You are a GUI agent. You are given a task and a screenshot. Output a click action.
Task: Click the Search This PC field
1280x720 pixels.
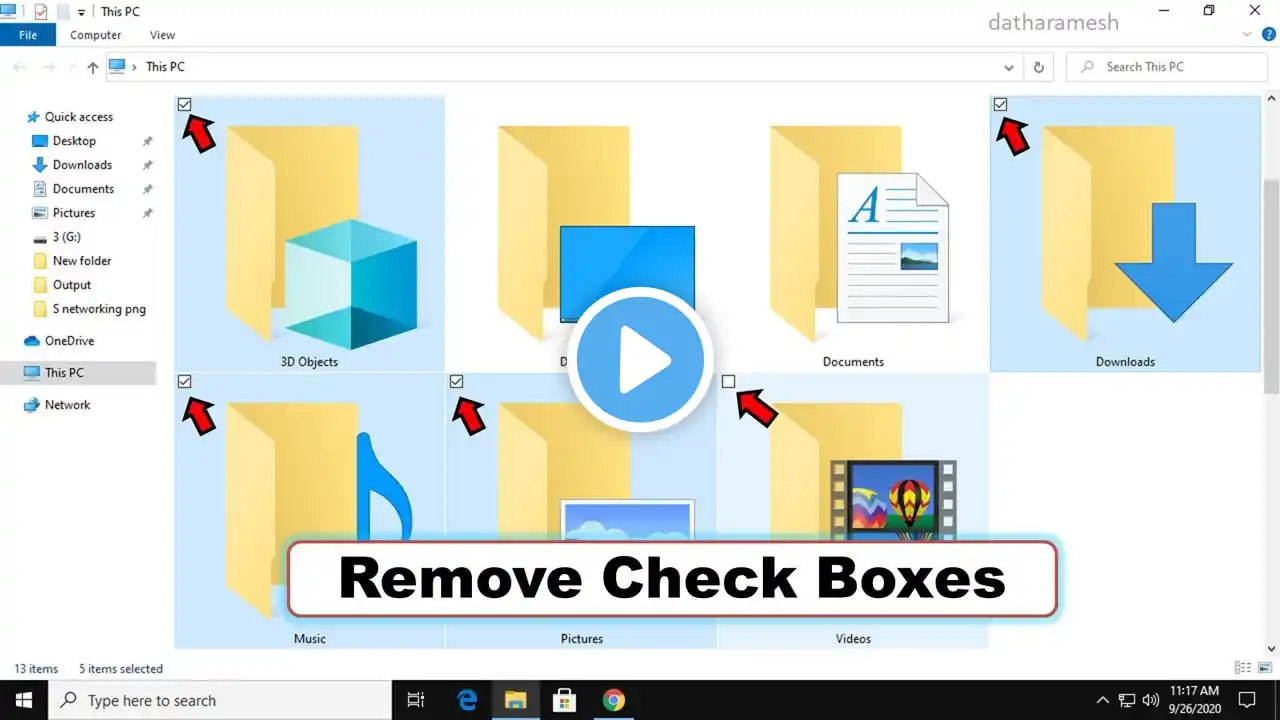tap(1166, 67)
